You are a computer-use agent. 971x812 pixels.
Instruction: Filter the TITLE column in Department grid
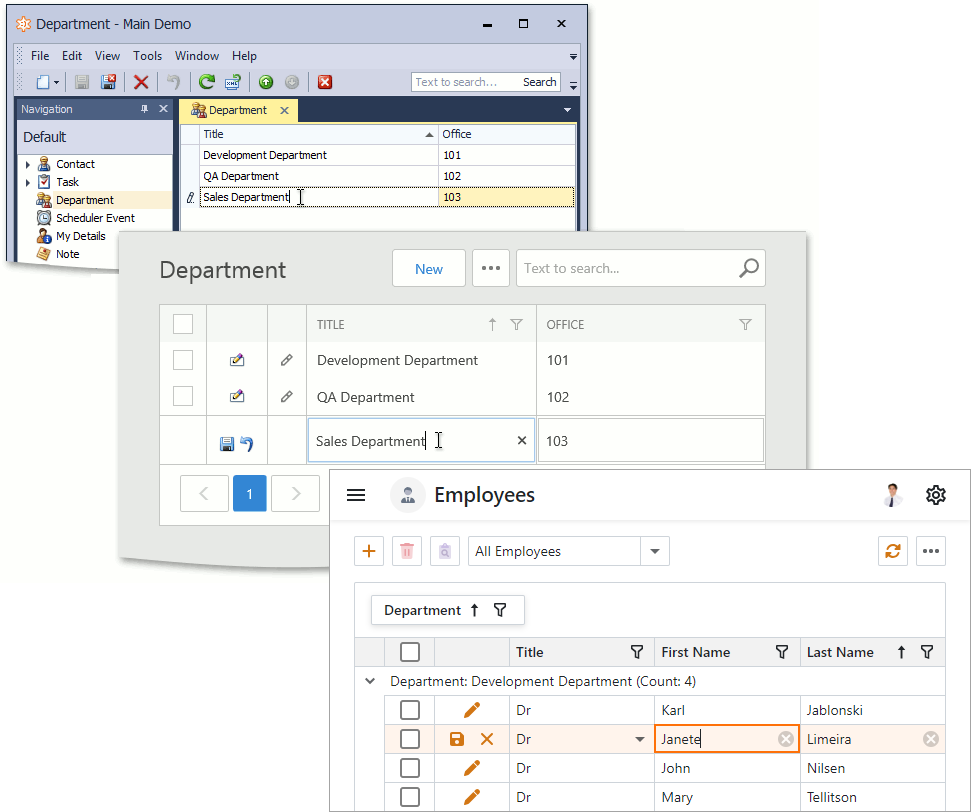coord(516,325)
